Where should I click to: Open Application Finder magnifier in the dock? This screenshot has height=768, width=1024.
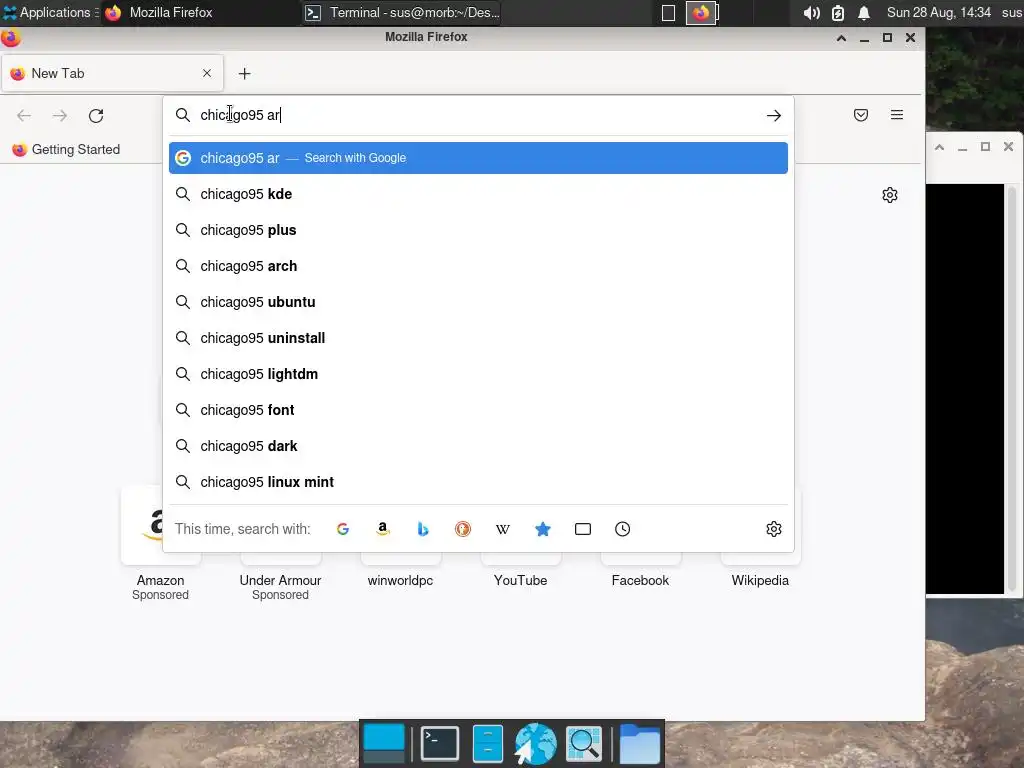584,743
